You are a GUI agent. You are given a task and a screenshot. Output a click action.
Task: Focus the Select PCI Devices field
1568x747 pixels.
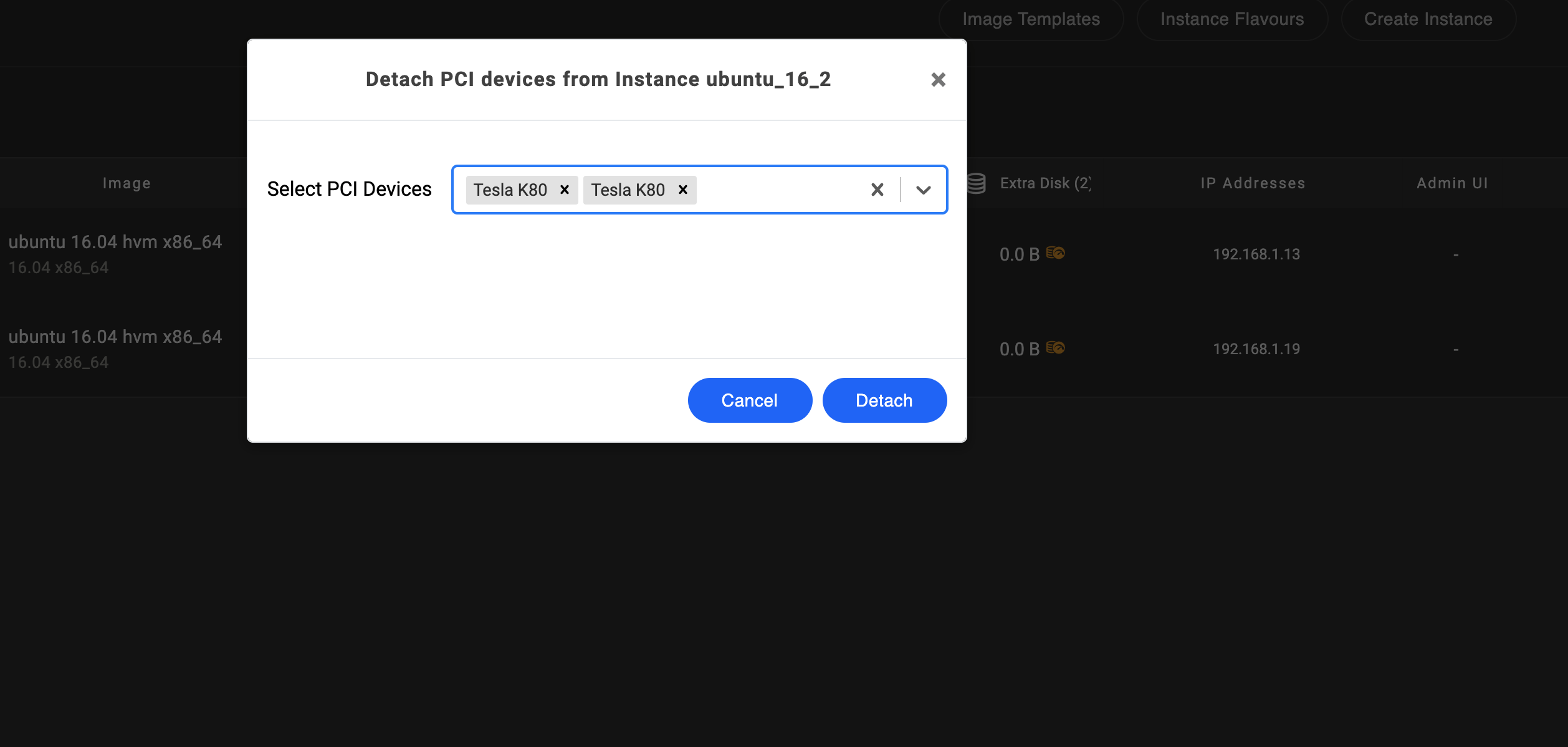pyautogui.click(x=699, y=190)
